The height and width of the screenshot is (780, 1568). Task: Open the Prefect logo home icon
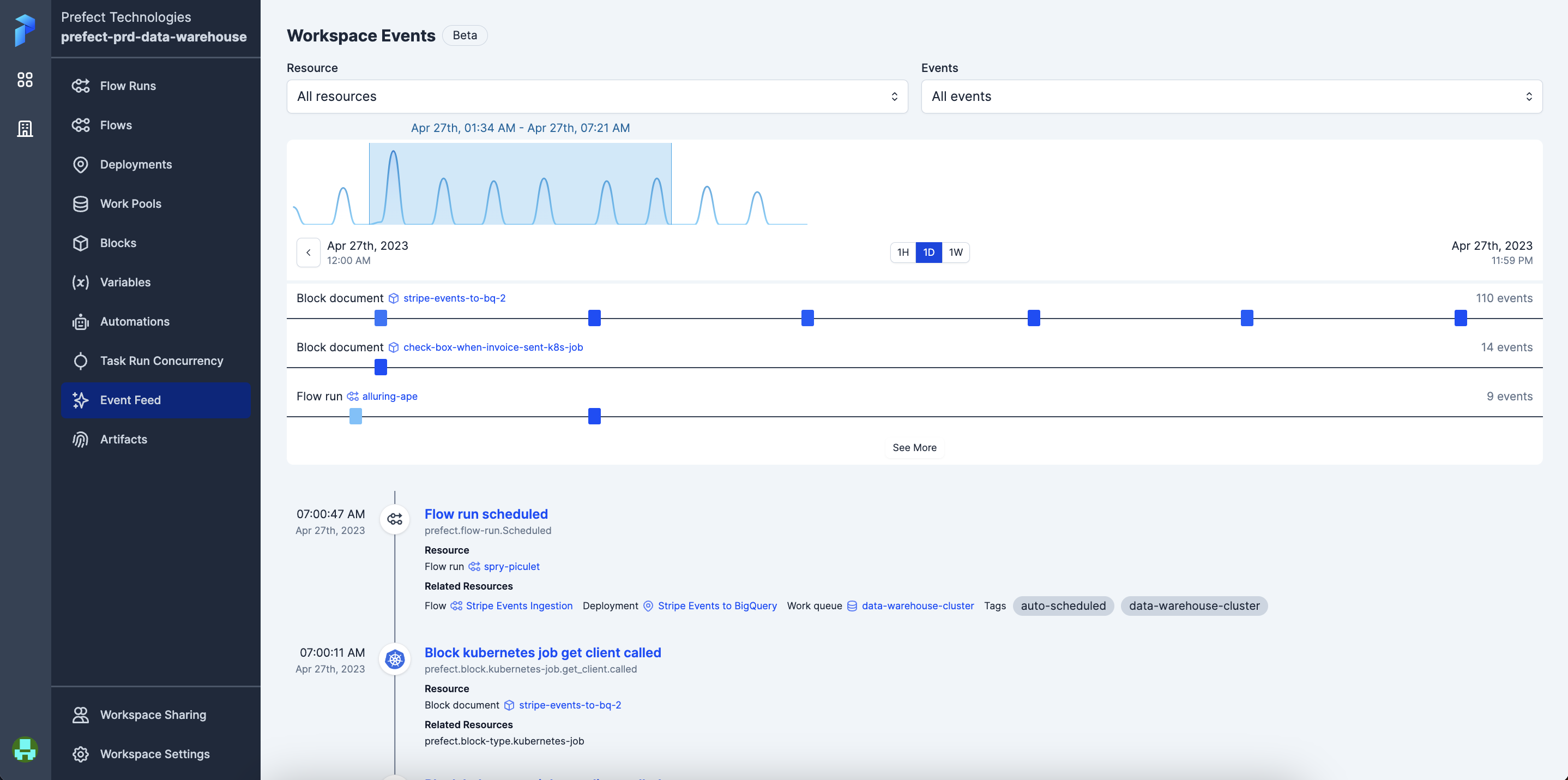click(x=25, y=29)
